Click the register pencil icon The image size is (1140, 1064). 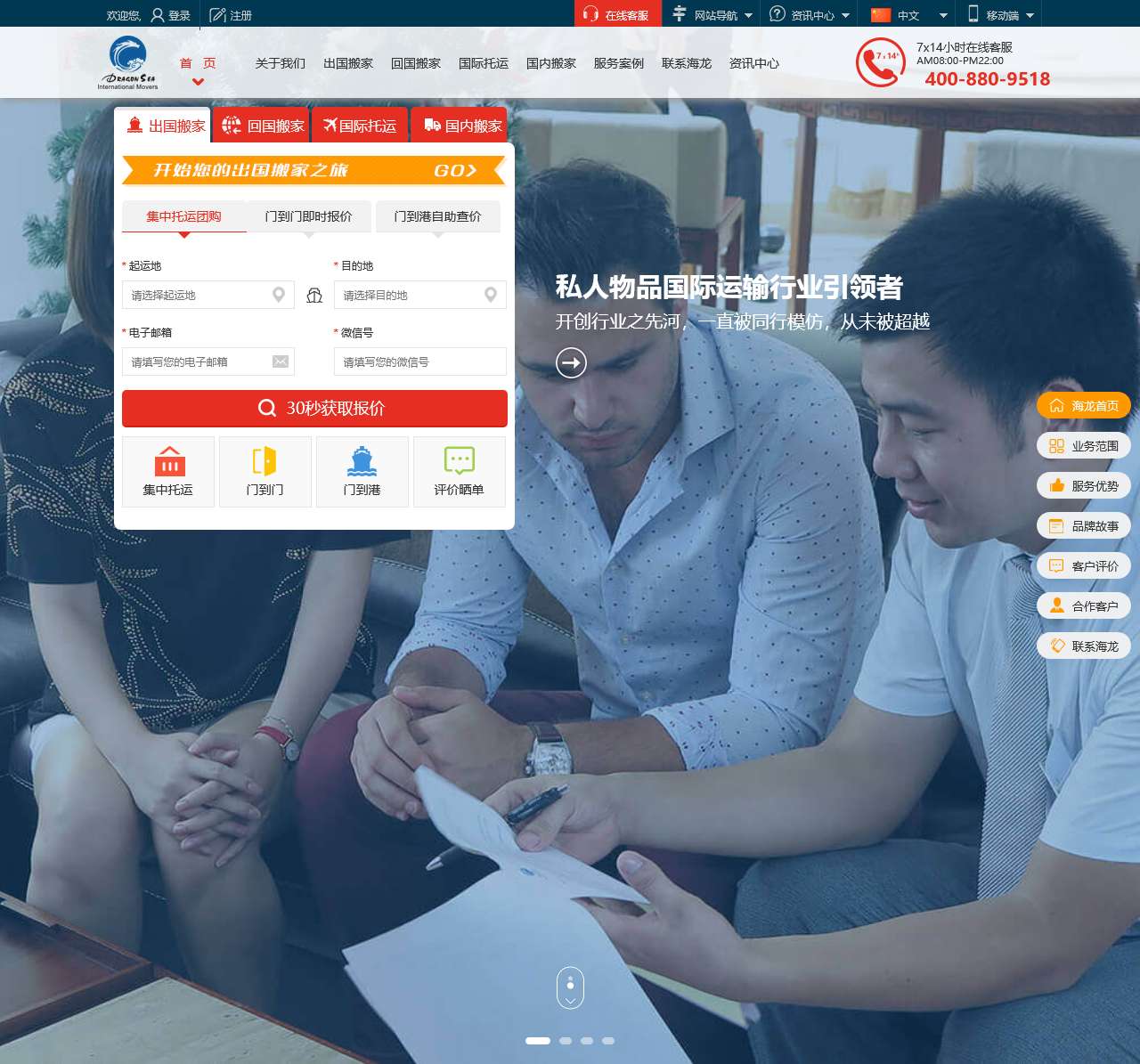point(217,15)
